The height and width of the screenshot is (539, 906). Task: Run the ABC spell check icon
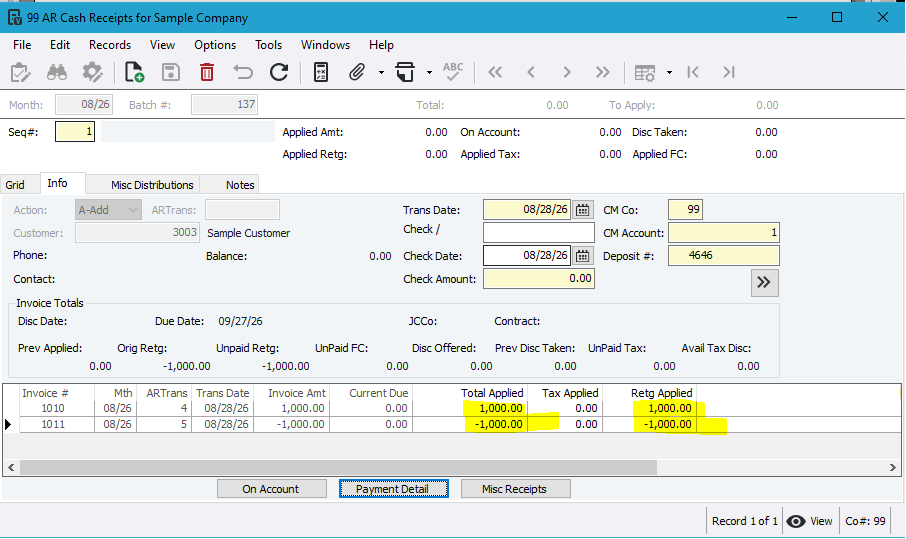point(453,72)
